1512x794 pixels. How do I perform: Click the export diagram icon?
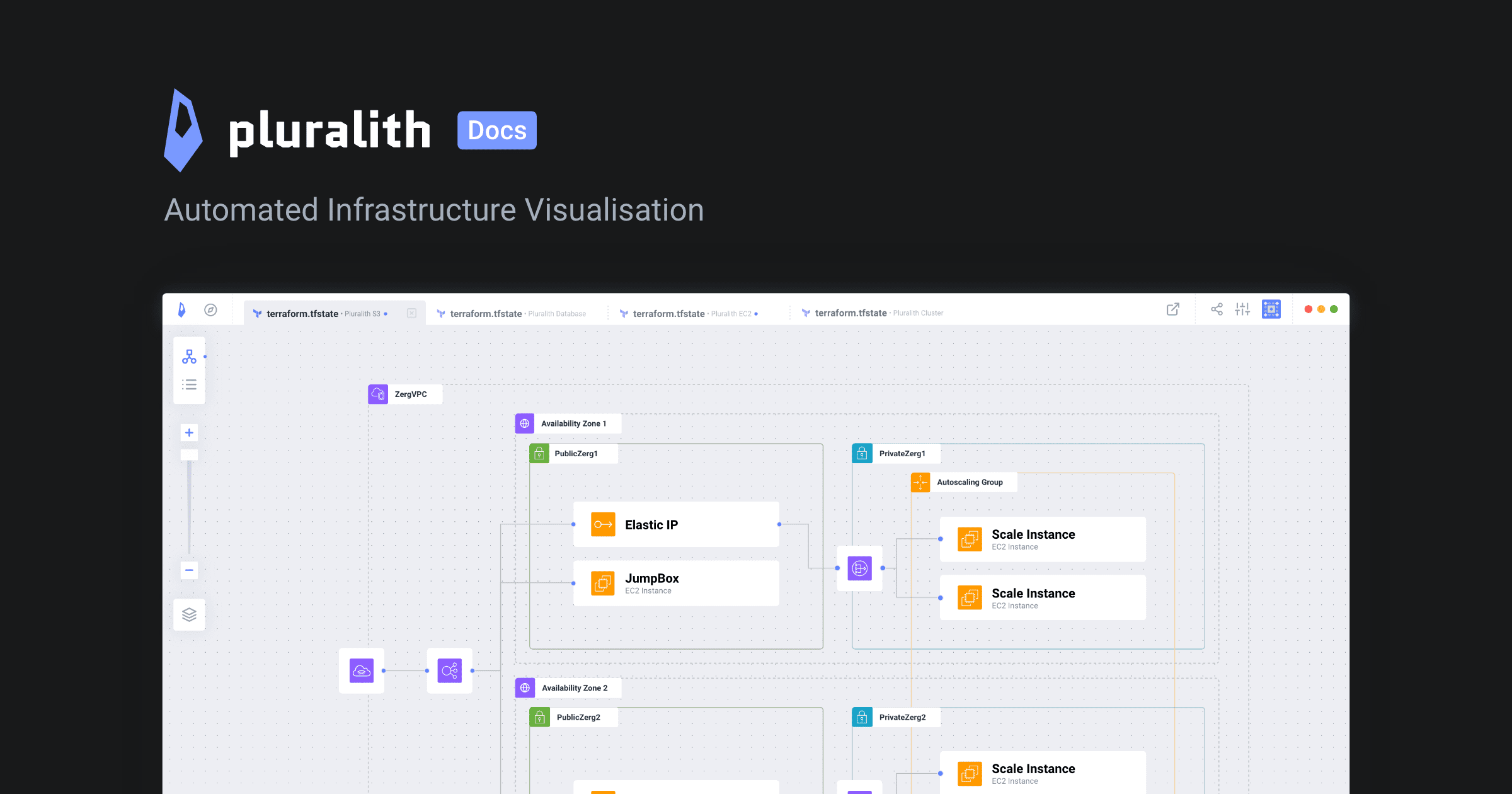click(x=1172, y=309)
